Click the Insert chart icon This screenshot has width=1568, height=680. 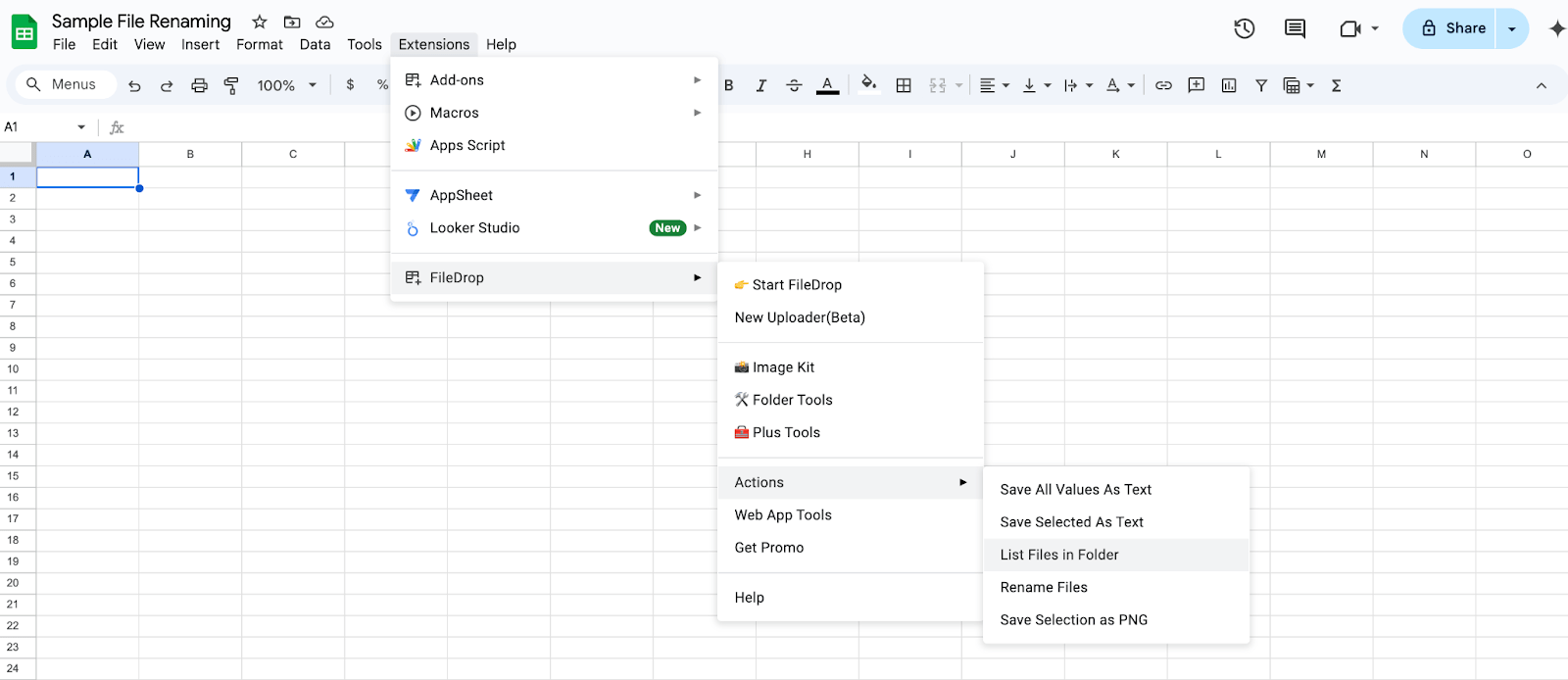(x=1229, y=85)
